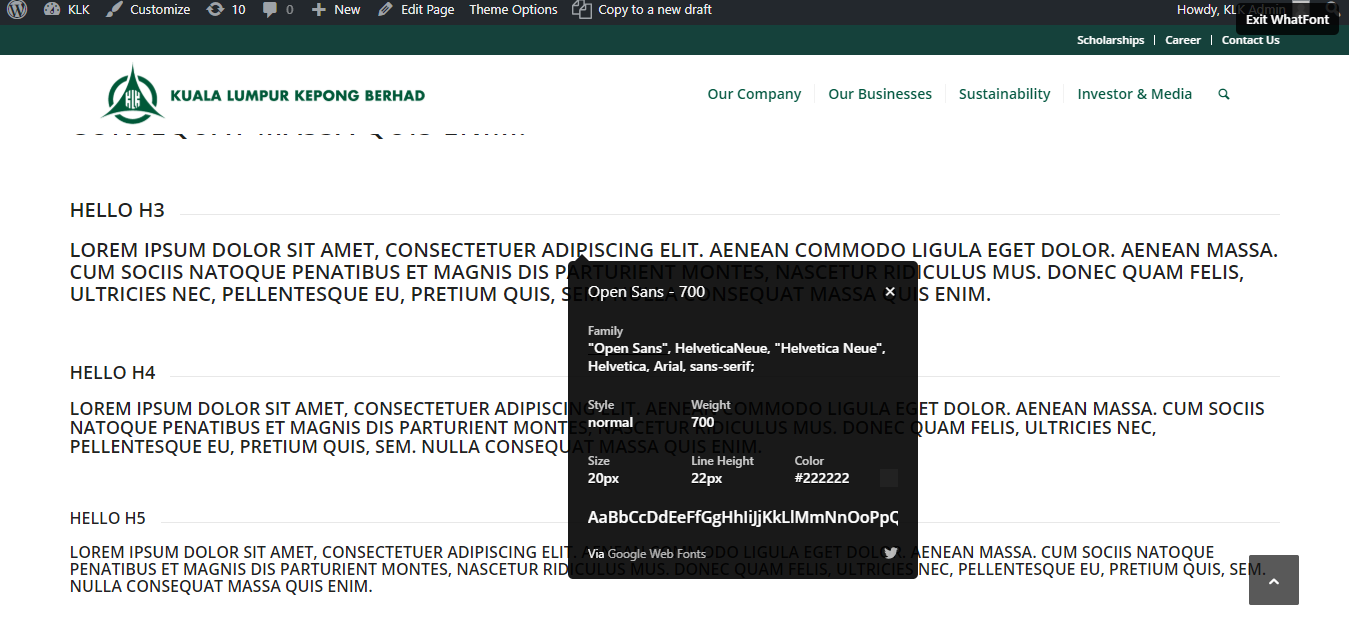
Task: Close the WhatFont Open Sans panel
Action: tap(890, 292)
